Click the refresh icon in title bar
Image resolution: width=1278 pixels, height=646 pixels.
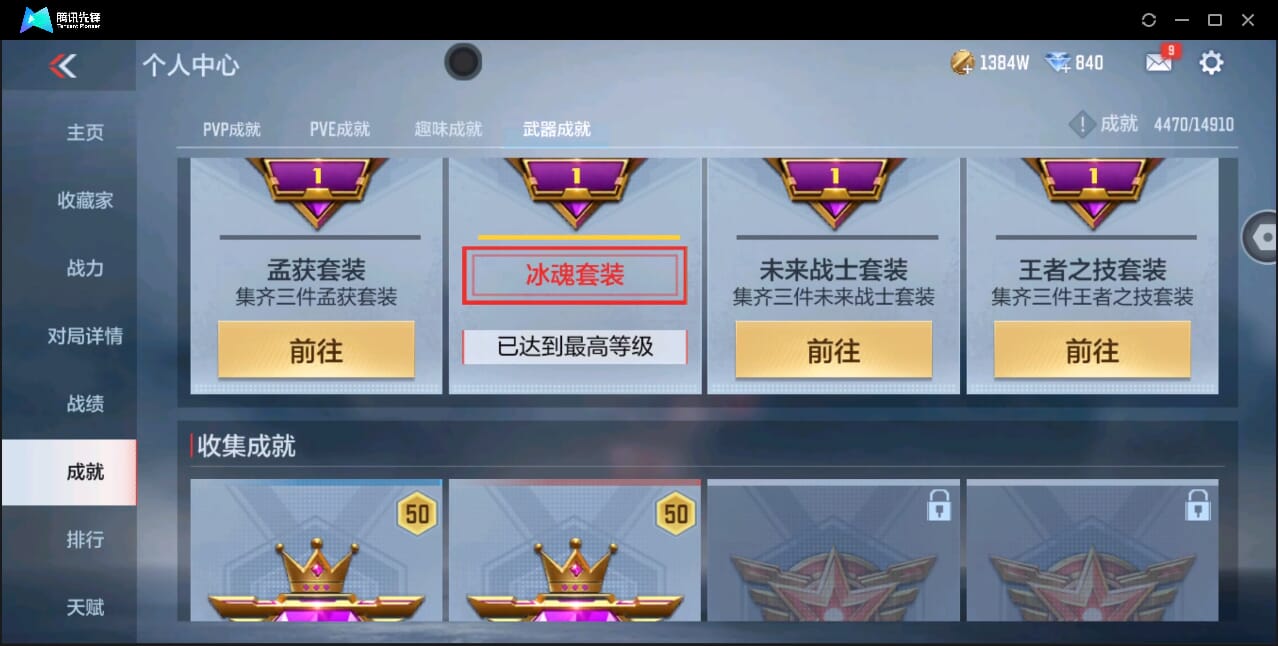tap(1148, 20)
